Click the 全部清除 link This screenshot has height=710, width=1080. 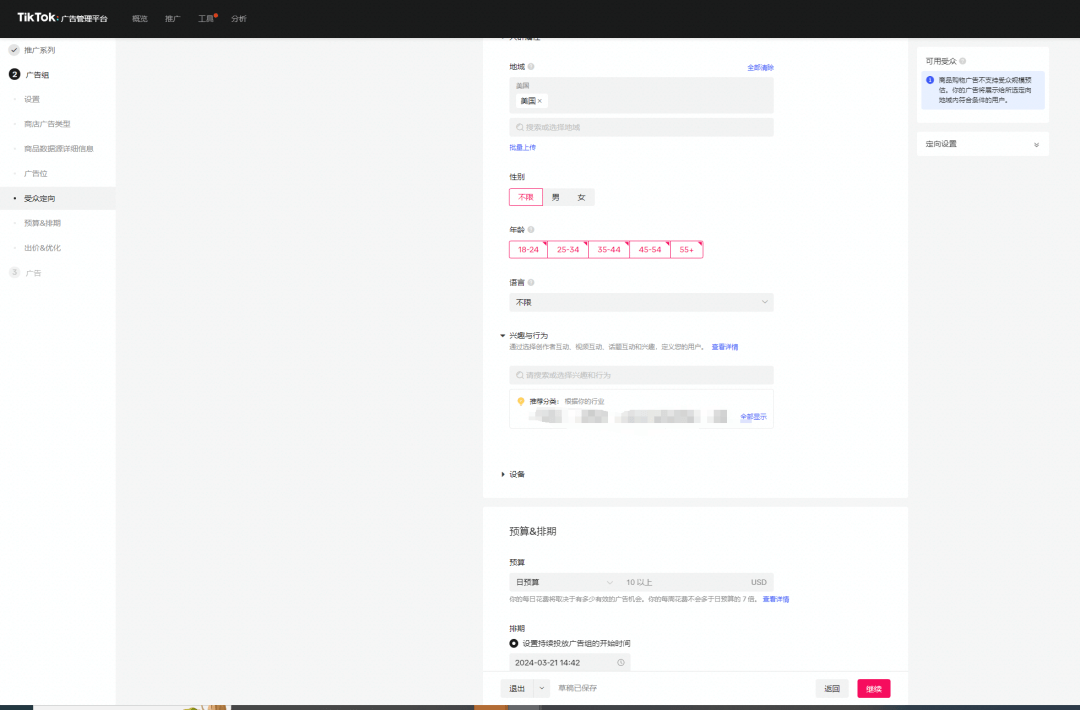(x=760, y=67)
